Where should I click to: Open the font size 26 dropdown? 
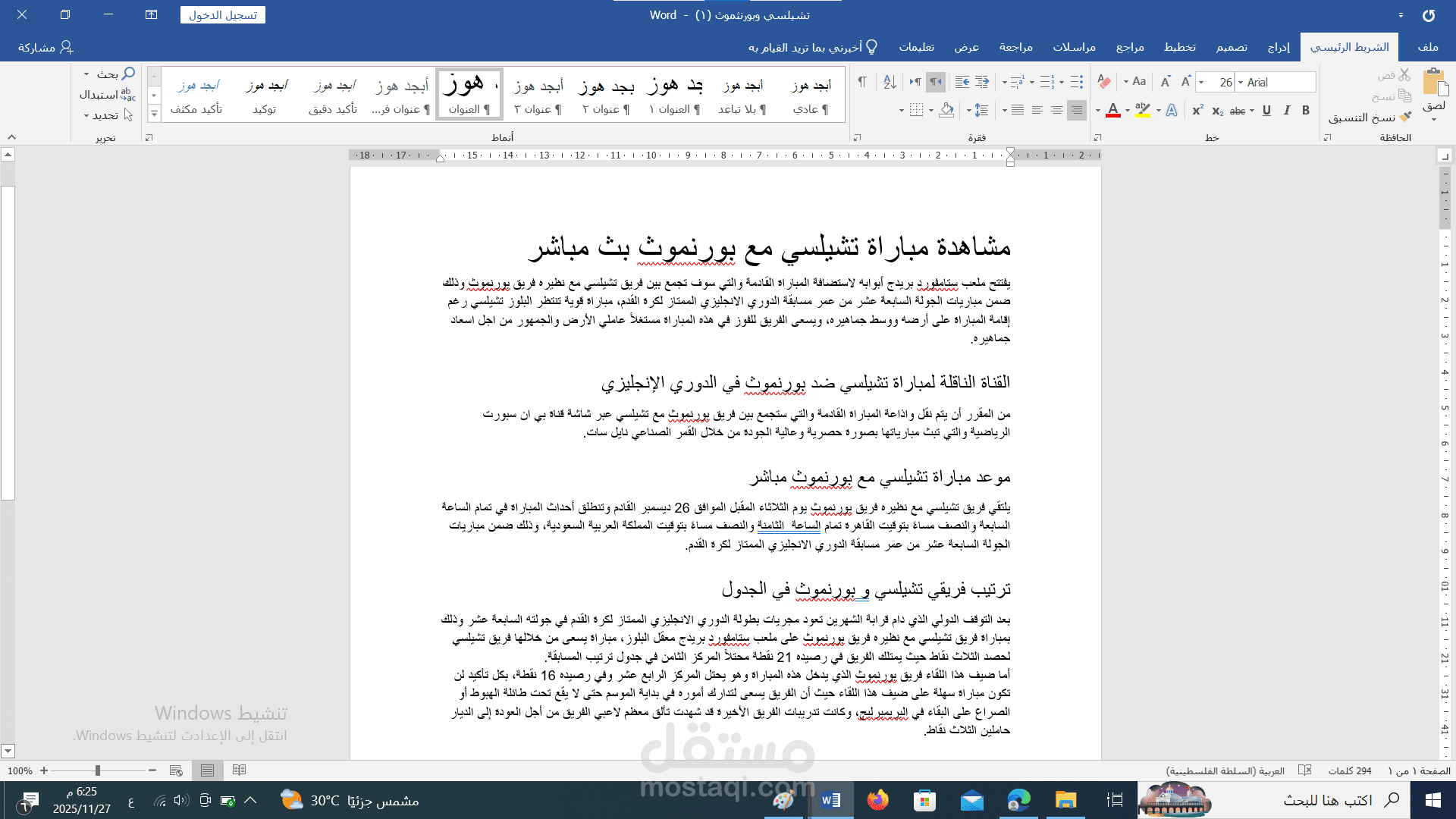[1201, 83]
